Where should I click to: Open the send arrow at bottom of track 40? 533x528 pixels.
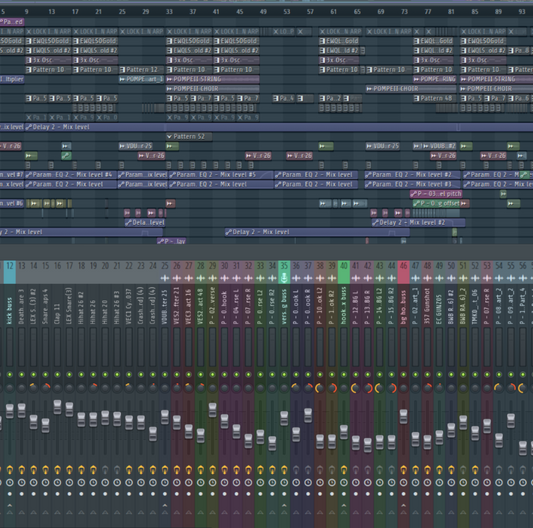[344, 506]
